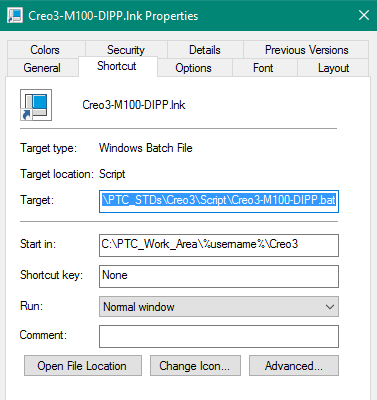Click the 'Shortcut key:' label
Image resolution: width=377 pixels, height=400 pixels.
pos(51,275)
